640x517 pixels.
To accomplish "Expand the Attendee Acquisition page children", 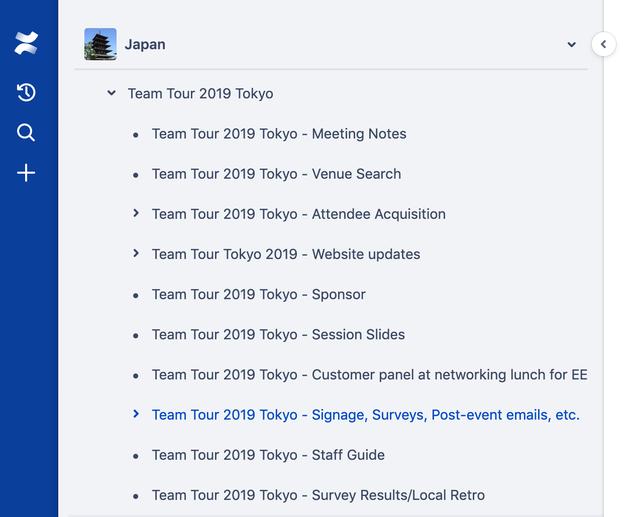I will click(x=136, y=213).
